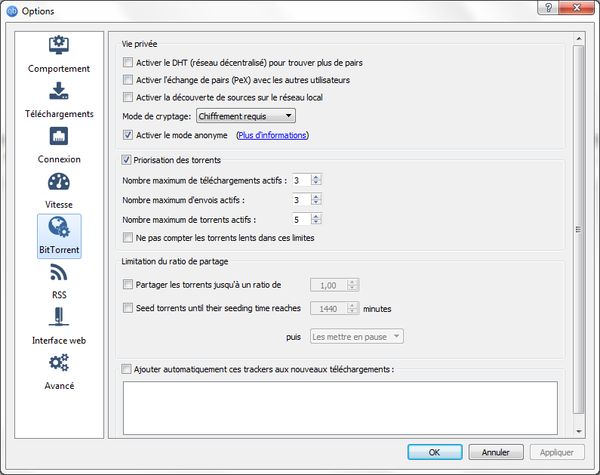Click the Appliquer button

[x=557, y=452]
